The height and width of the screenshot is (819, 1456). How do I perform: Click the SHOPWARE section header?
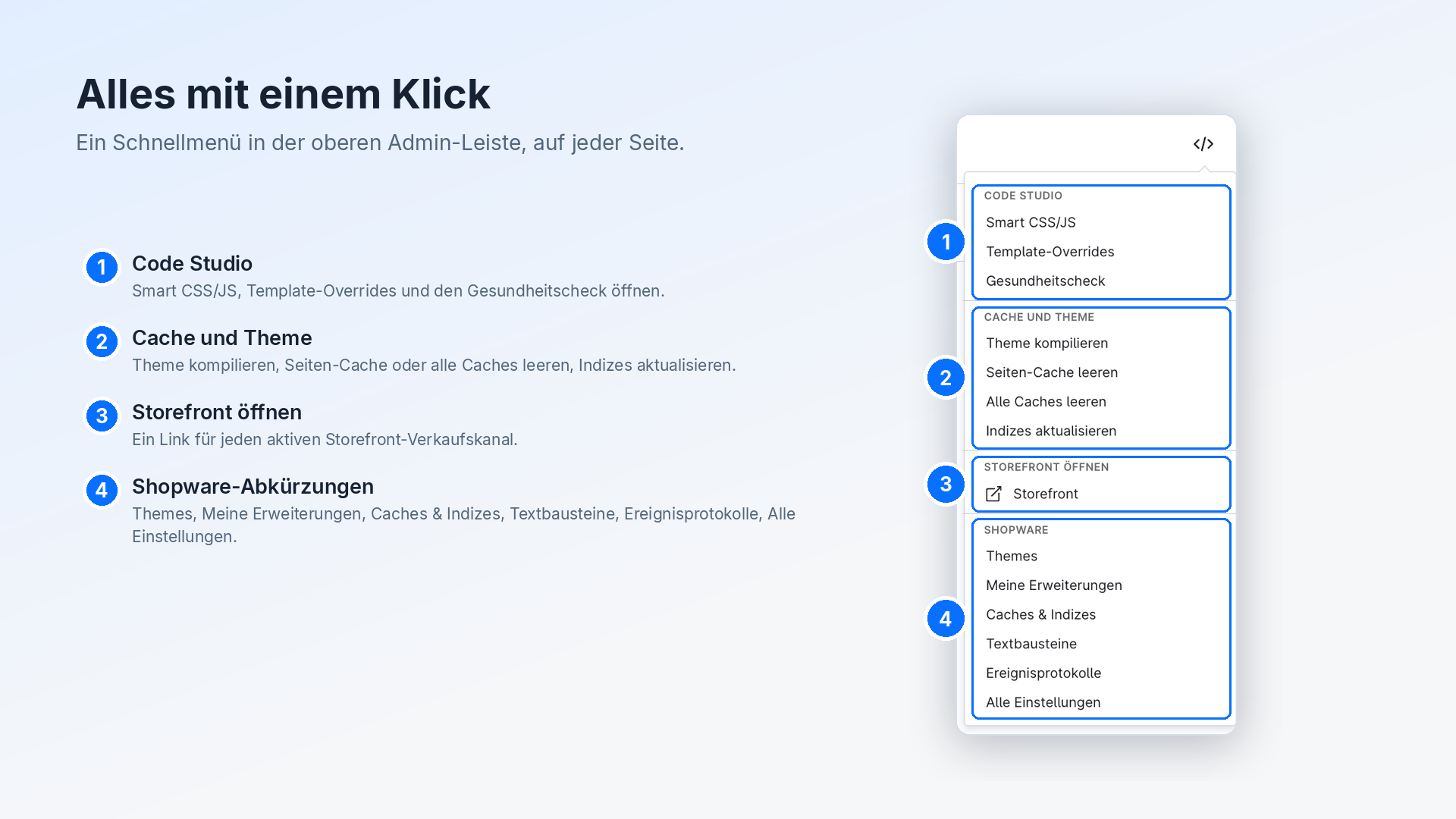coord(1016,530)
